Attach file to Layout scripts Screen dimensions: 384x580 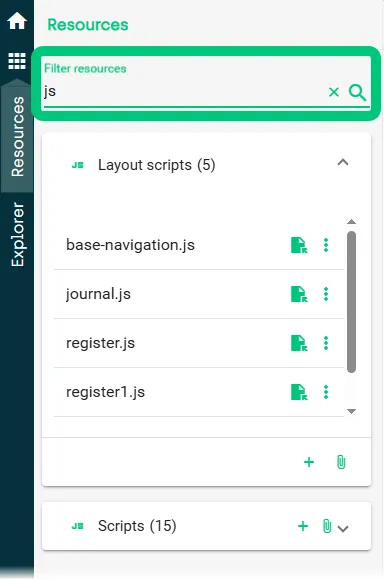click(x=341, y=462)
